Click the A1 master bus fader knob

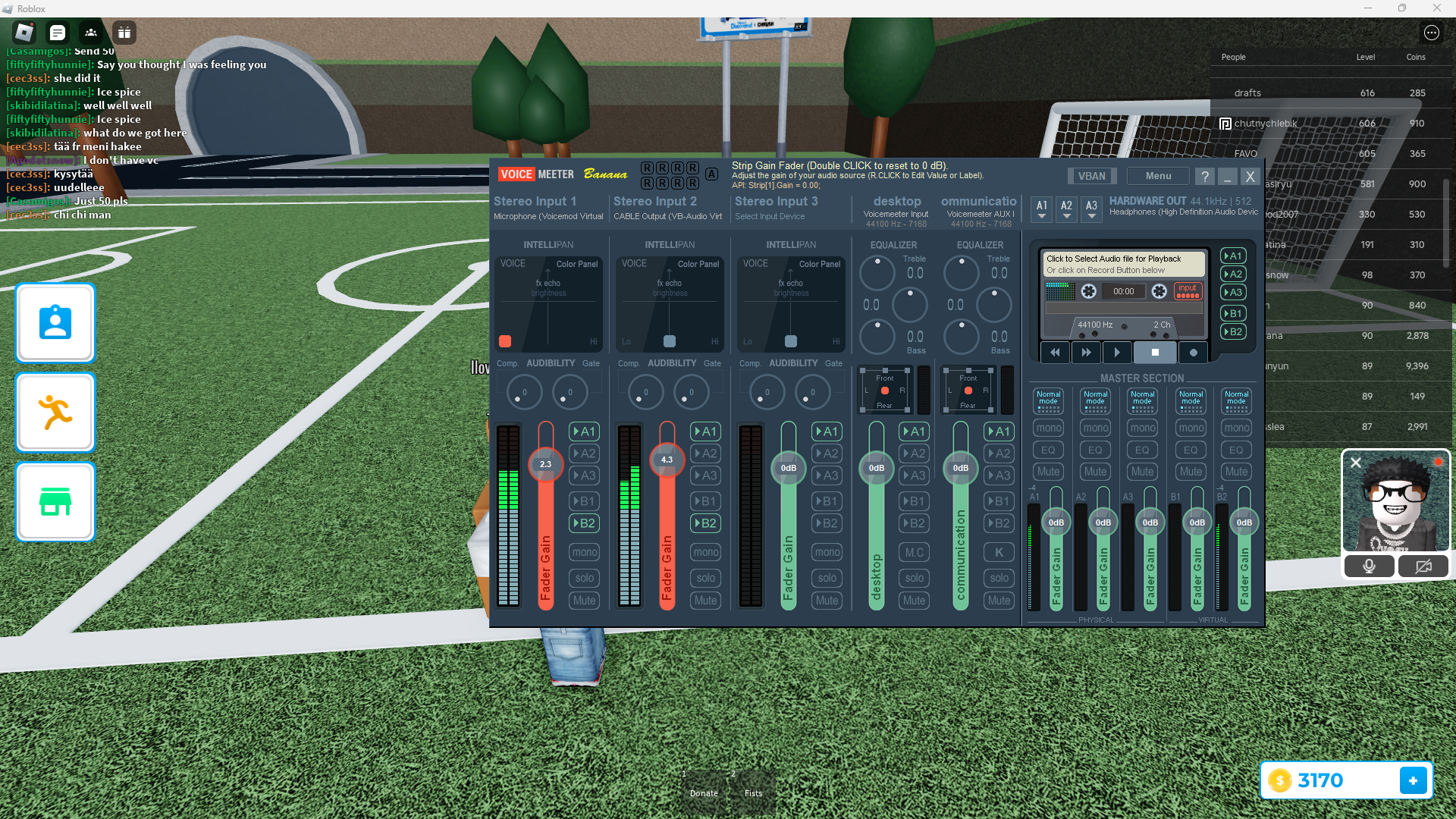pos(1056,522)
